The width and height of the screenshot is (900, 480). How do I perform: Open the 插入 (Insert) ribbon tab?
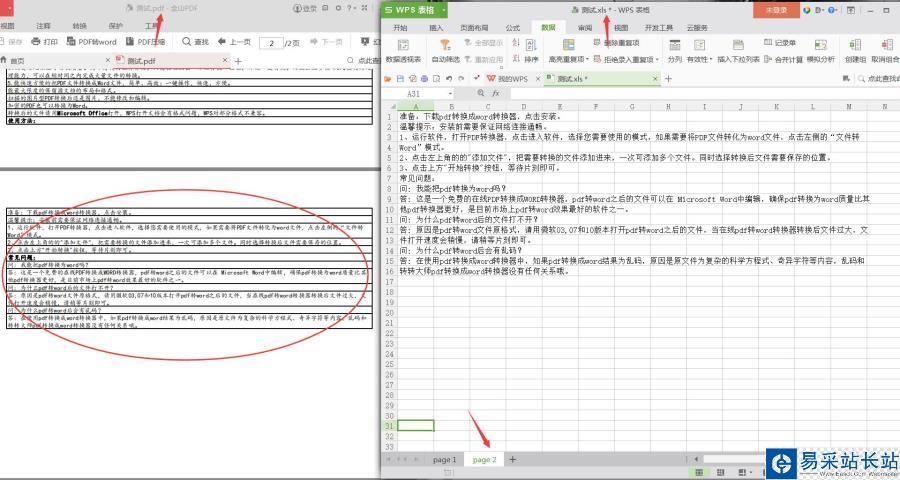click(x=436, y=28)
